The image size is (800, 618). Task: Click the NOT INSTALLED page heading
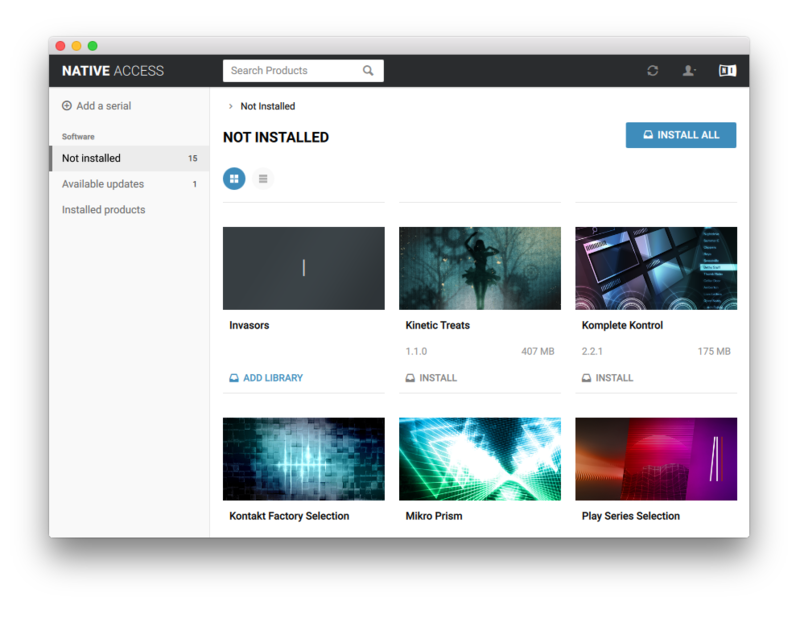click(276, 137)
